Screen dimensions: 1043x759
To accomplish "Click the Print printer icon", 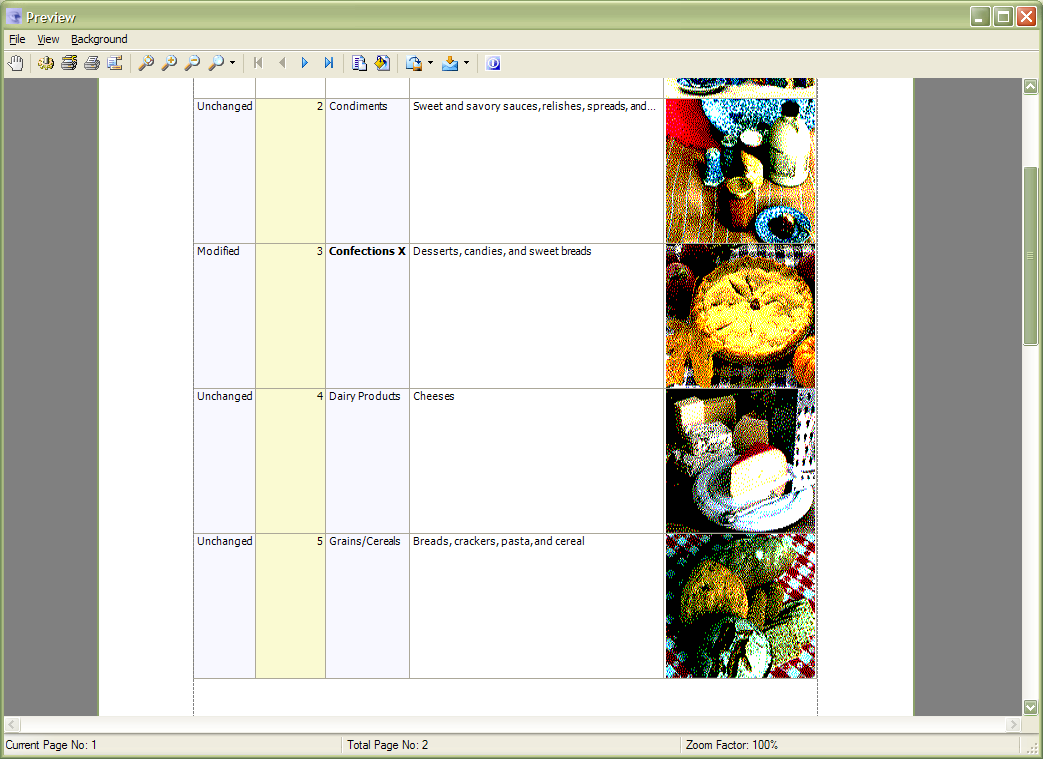I will (91, 63).
